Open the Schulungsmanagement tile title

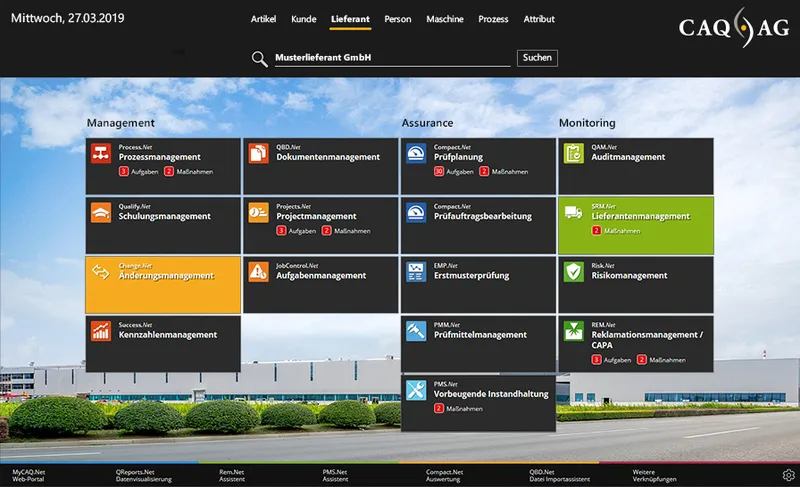(164, 216)
